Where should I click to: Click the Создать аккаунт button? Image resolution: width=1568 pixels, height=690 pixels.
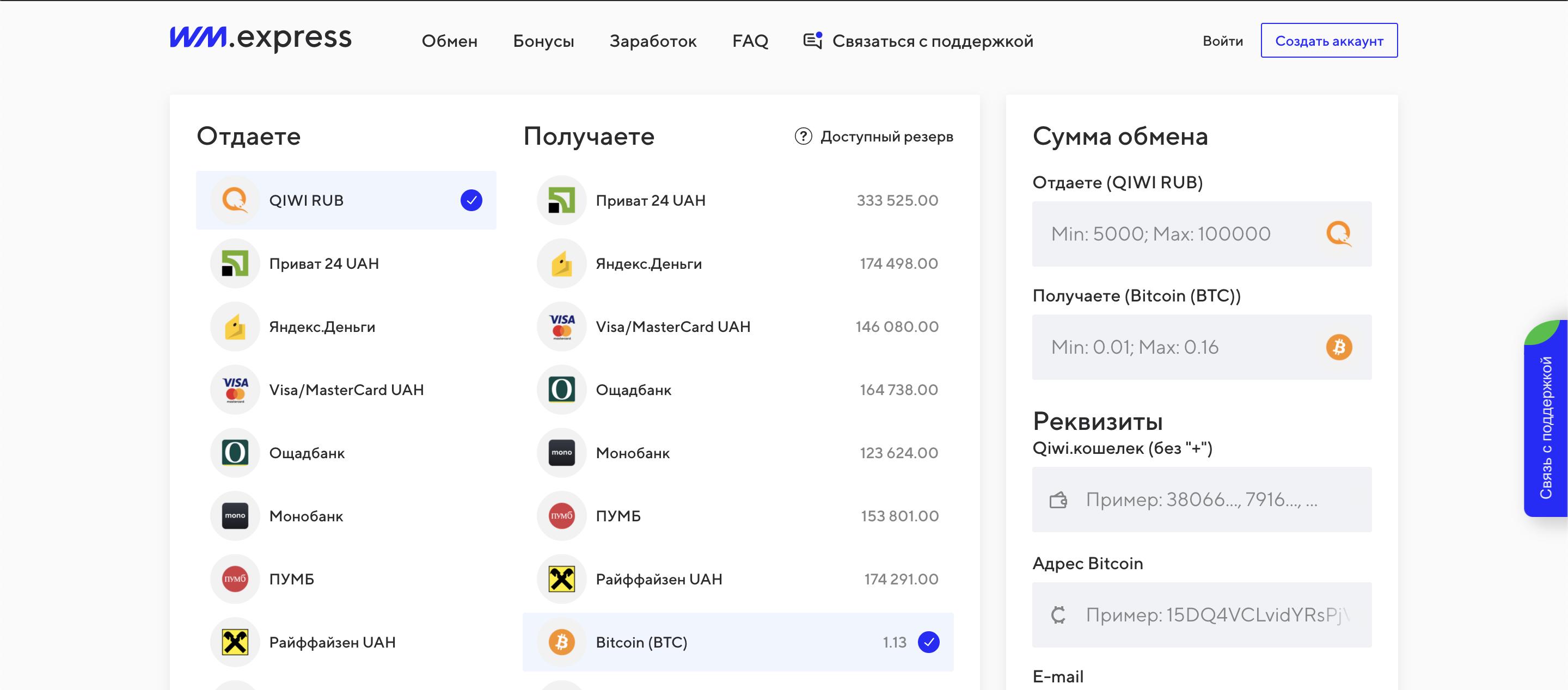[x=1329, y=41]
